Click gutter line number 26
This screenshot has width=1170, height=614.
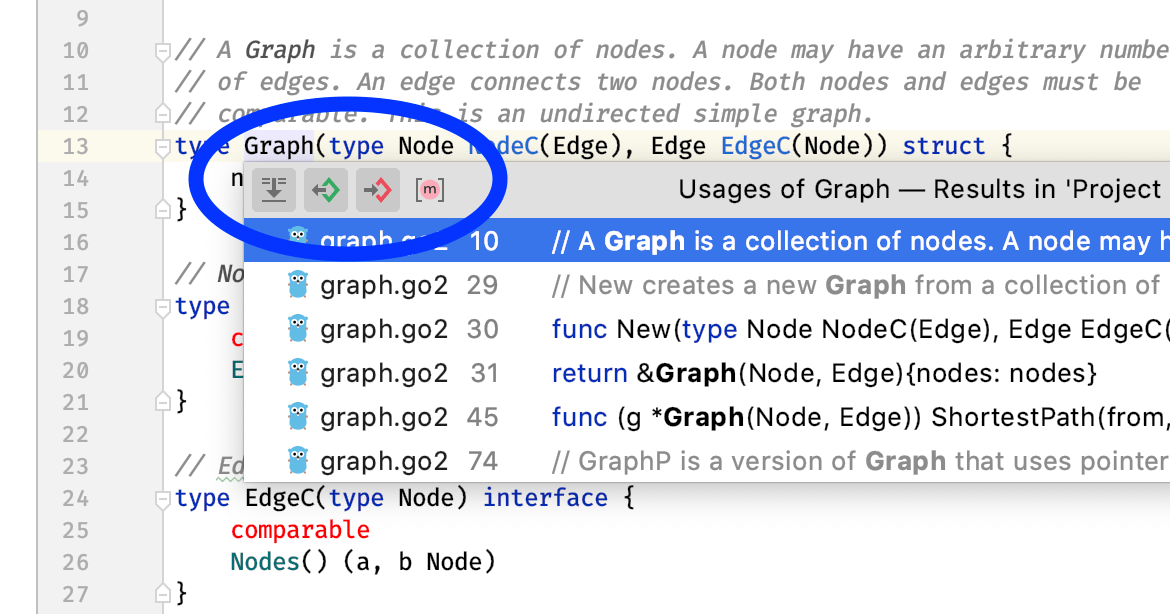[x=75, y=563]
